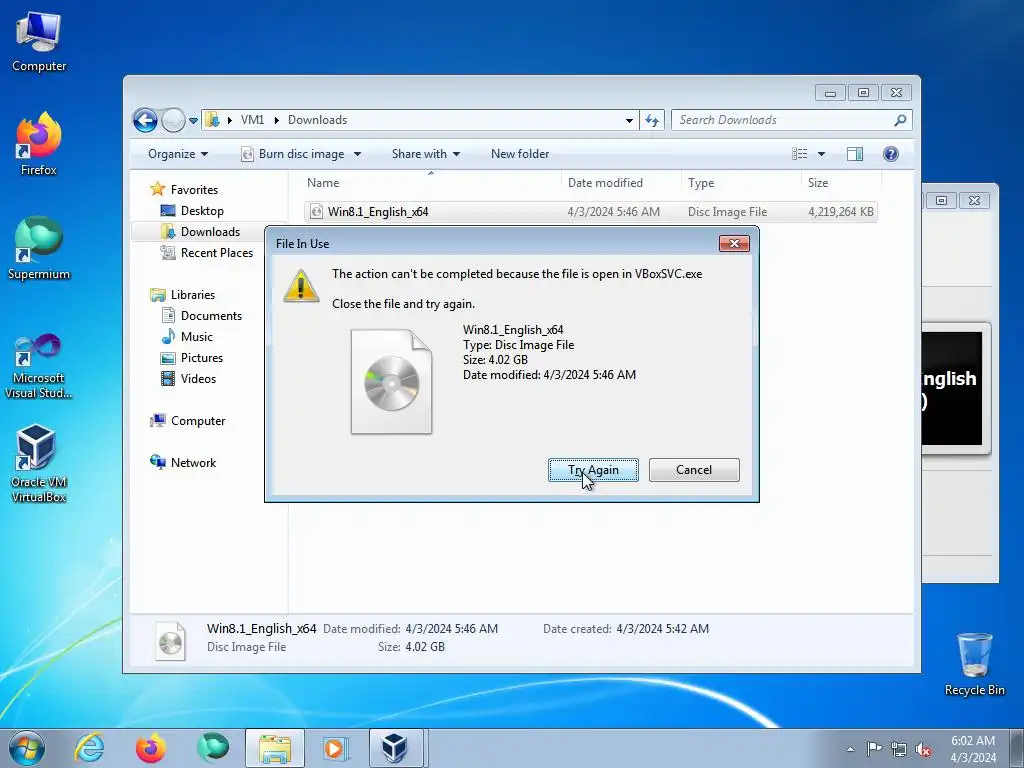Sort by the Type column
This screenshot has width=1024, height=768.
[x=741, y=183]
